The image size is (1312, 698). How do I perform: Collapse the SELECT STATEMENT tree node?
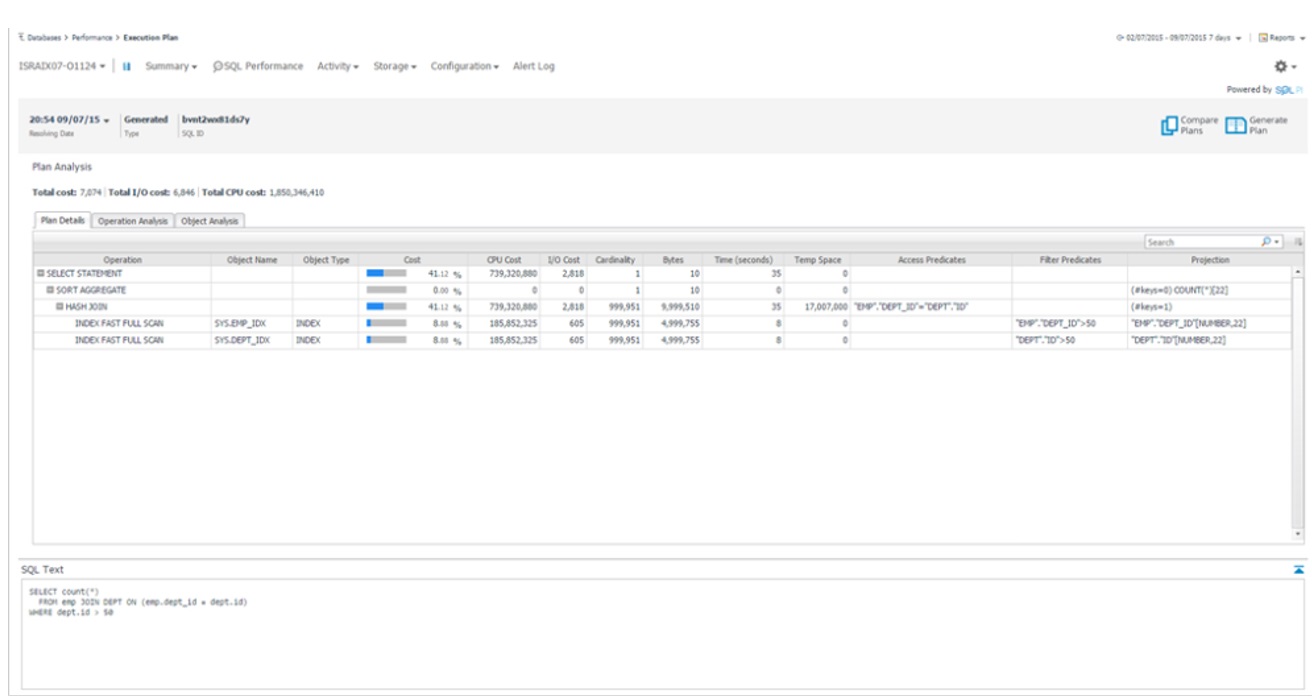41,273
